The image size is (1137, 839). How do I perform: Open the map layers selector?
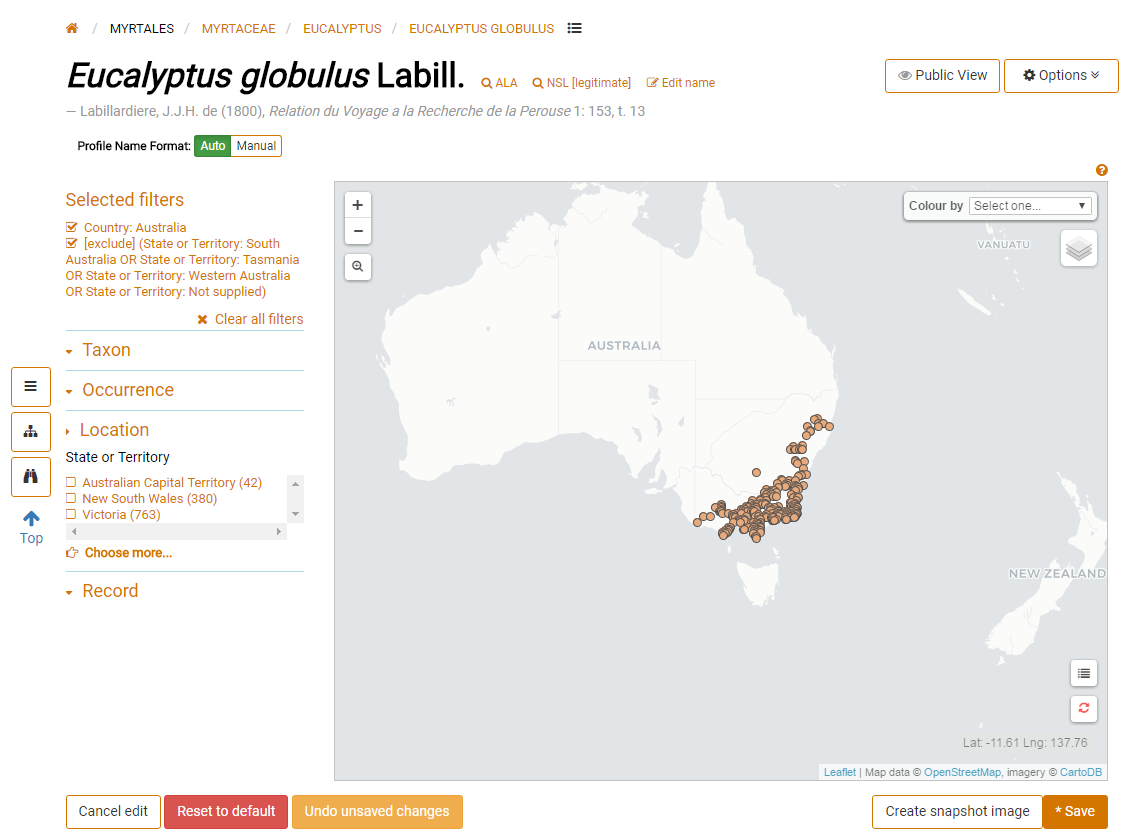coord(1078,247)
